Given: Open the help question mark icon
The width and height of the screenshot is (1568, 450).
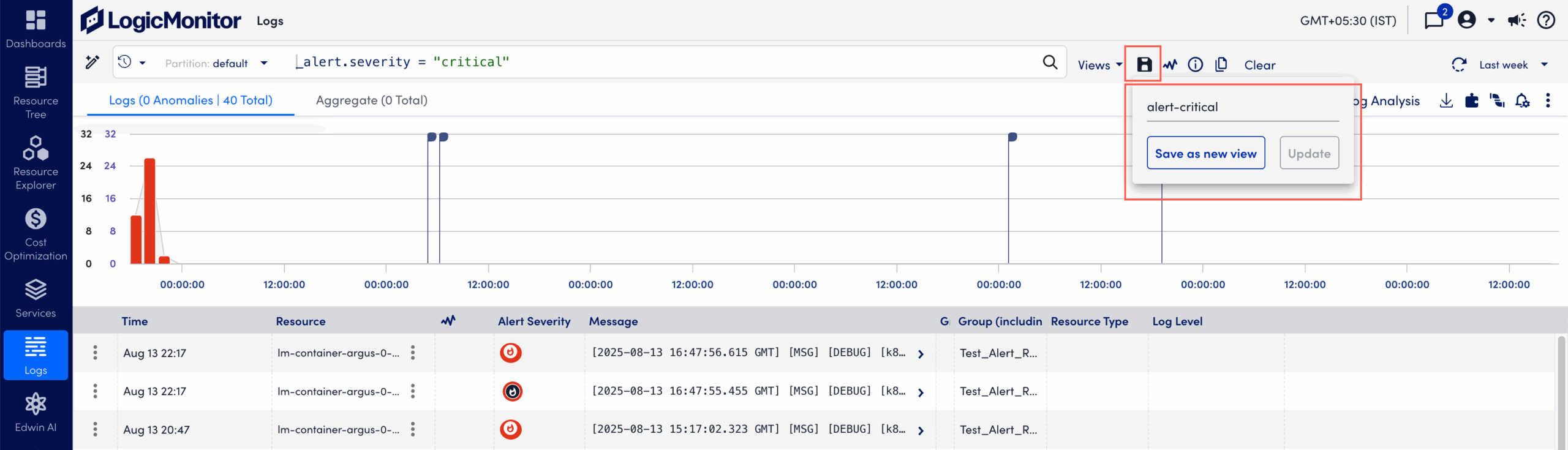Looking at the screenshot, I should [1546, 20].
